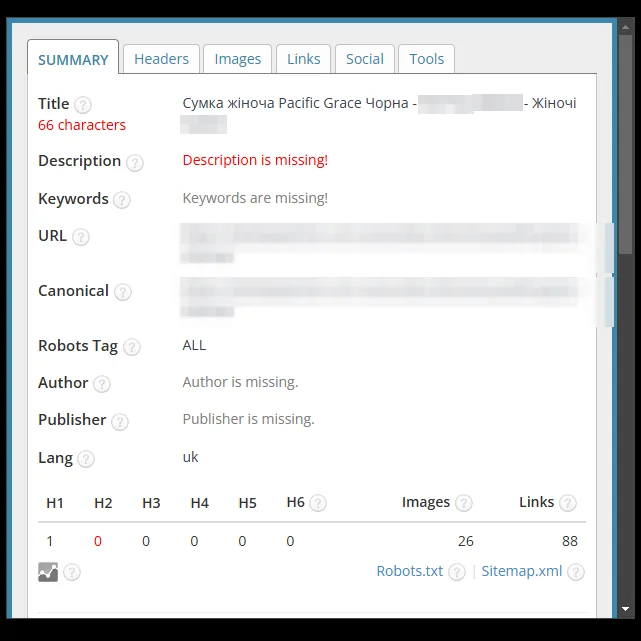Click the H5 column header

pyautogui.click(x=247, y=503)
